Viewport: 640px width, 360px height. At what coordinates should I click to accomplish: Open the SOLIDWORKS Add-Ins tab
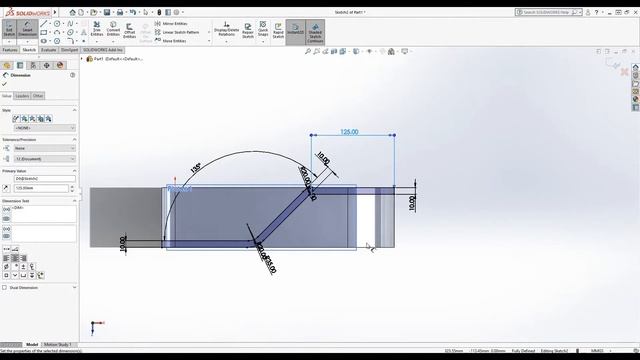[103, 50]
